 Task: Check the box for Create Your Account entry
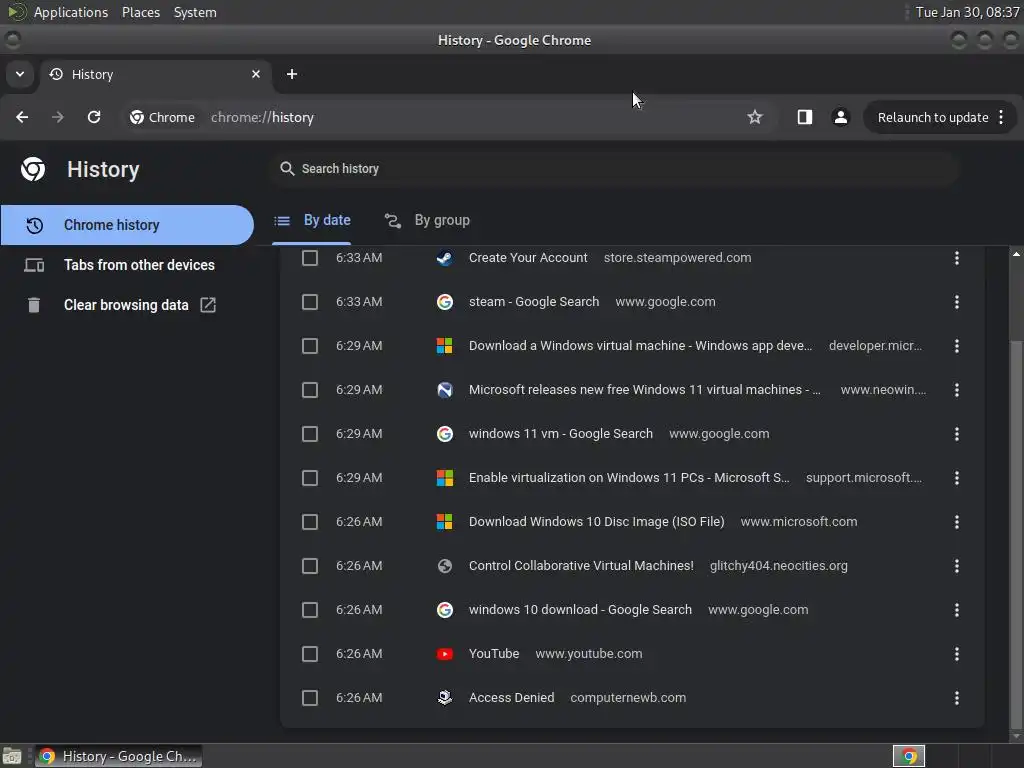point(310,258)
